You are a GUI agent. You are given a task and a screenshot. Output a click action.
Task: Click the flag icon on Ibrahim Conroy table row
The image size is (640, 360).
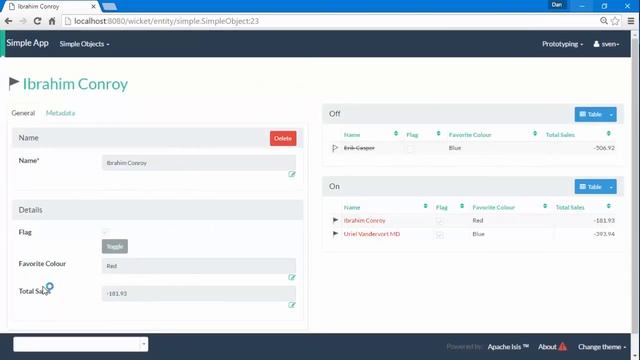pyautogui.click(x=335, y=220)
